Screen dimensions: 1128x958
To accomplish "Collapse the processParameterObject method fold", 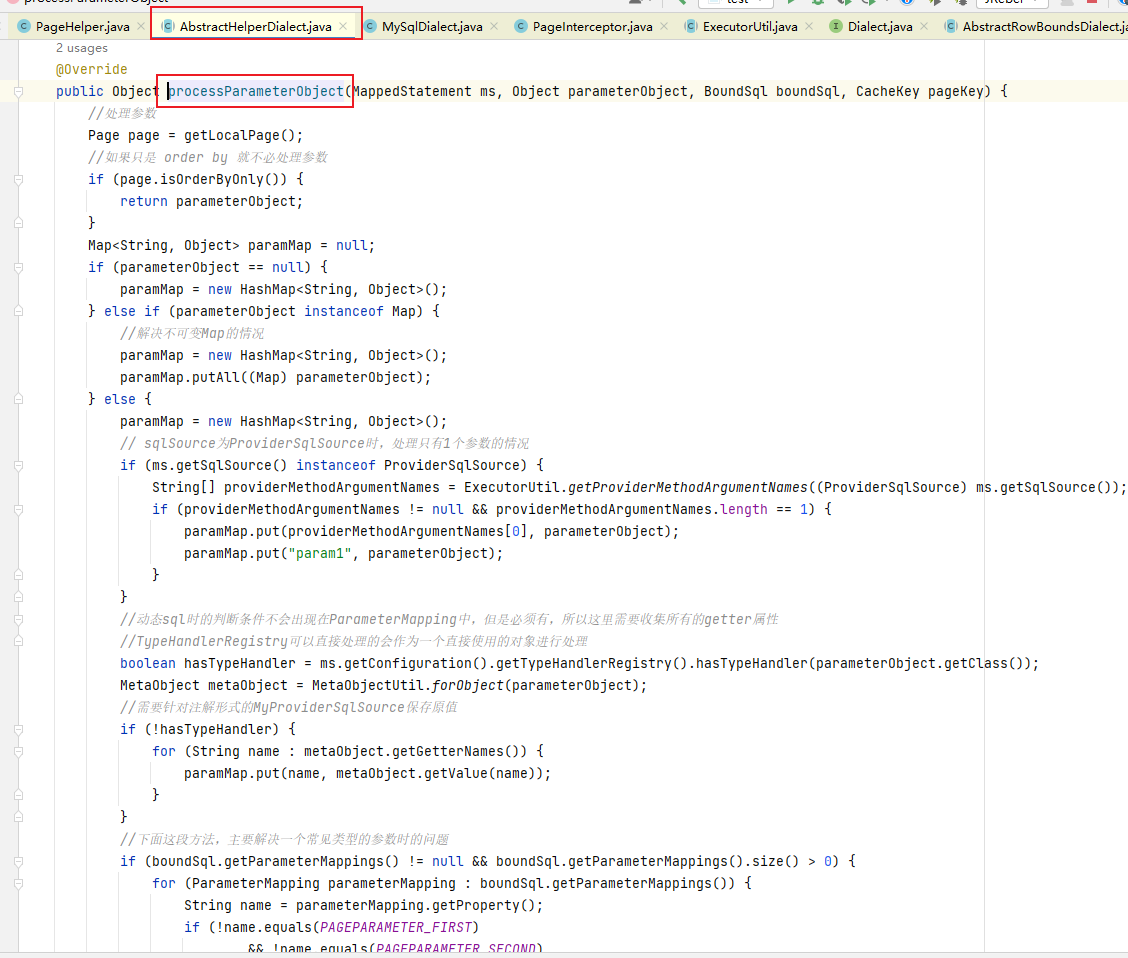I will [x=19, y=92].
